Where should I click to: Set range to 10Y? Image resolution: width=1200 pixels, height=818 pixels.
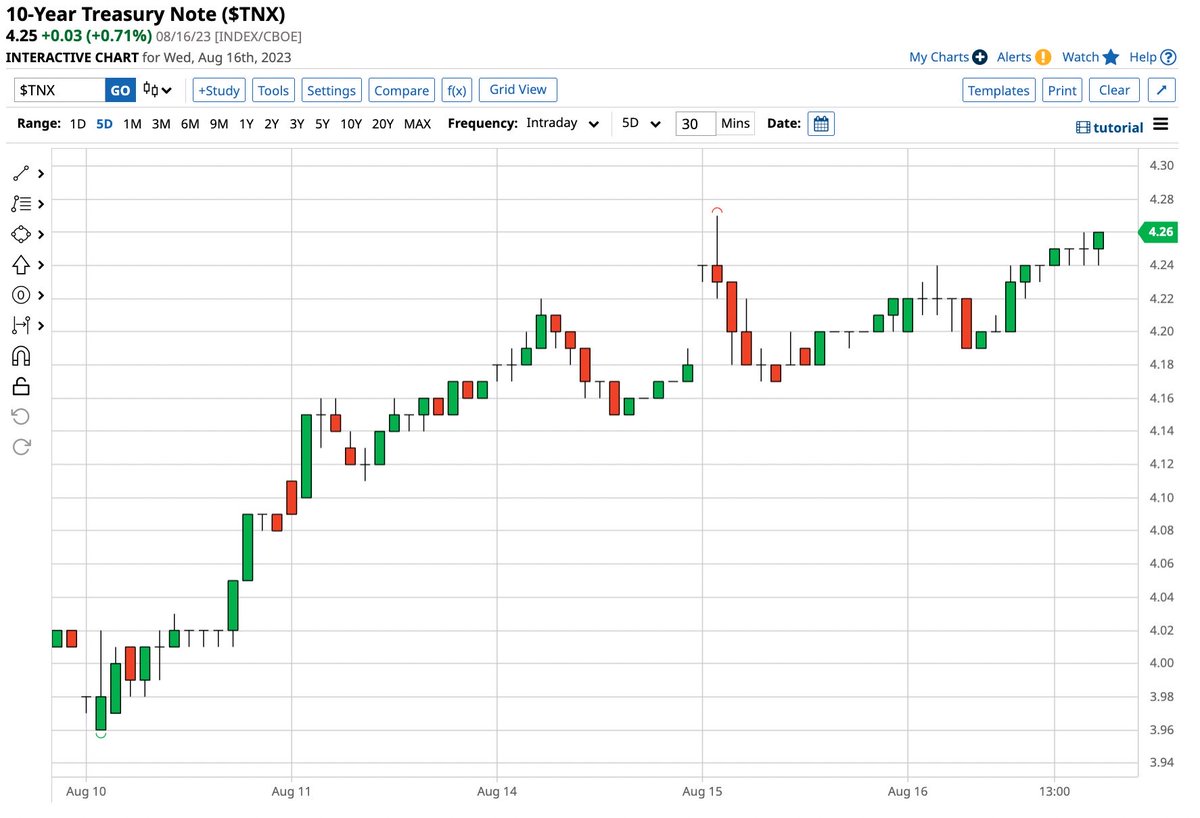pos(351,124)
